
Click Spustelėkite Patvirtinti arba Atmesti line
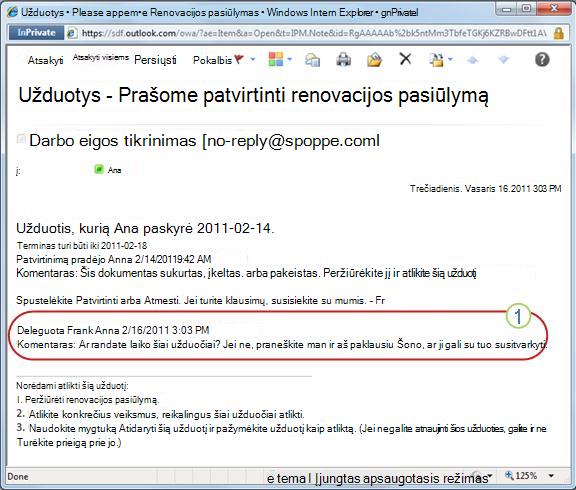[x=200, y=301]
